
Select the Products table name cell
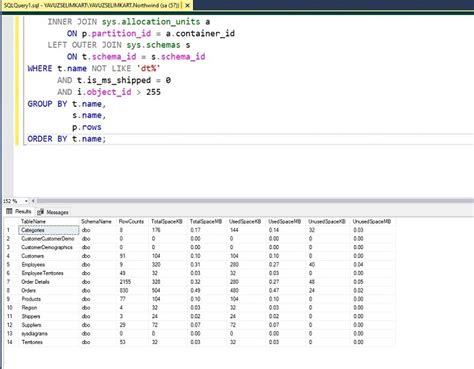49,299
